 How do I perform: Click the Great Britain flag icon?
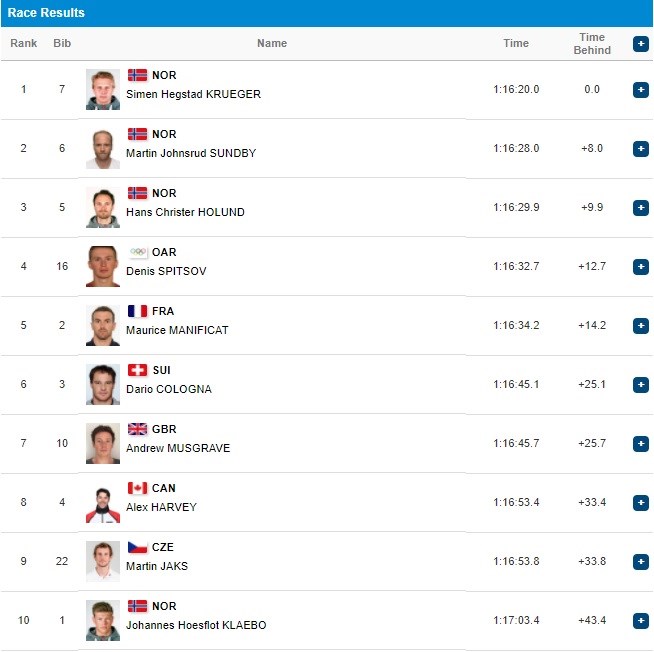[x=137, y=429]
